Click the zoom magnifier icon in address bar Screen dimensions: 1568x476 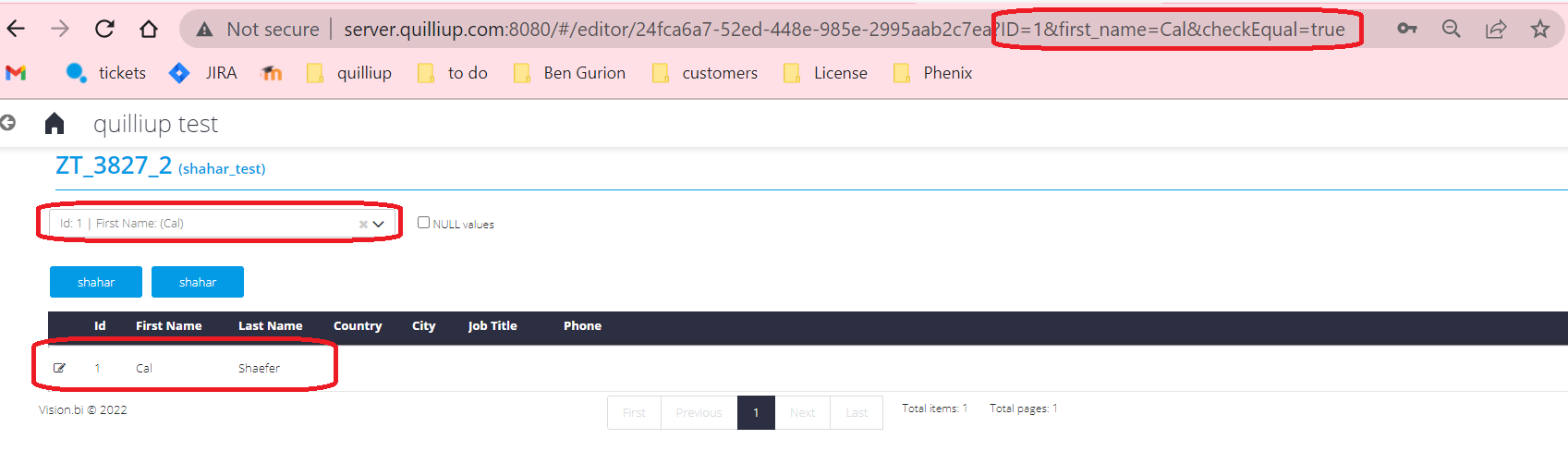(x=1452, y=29)
